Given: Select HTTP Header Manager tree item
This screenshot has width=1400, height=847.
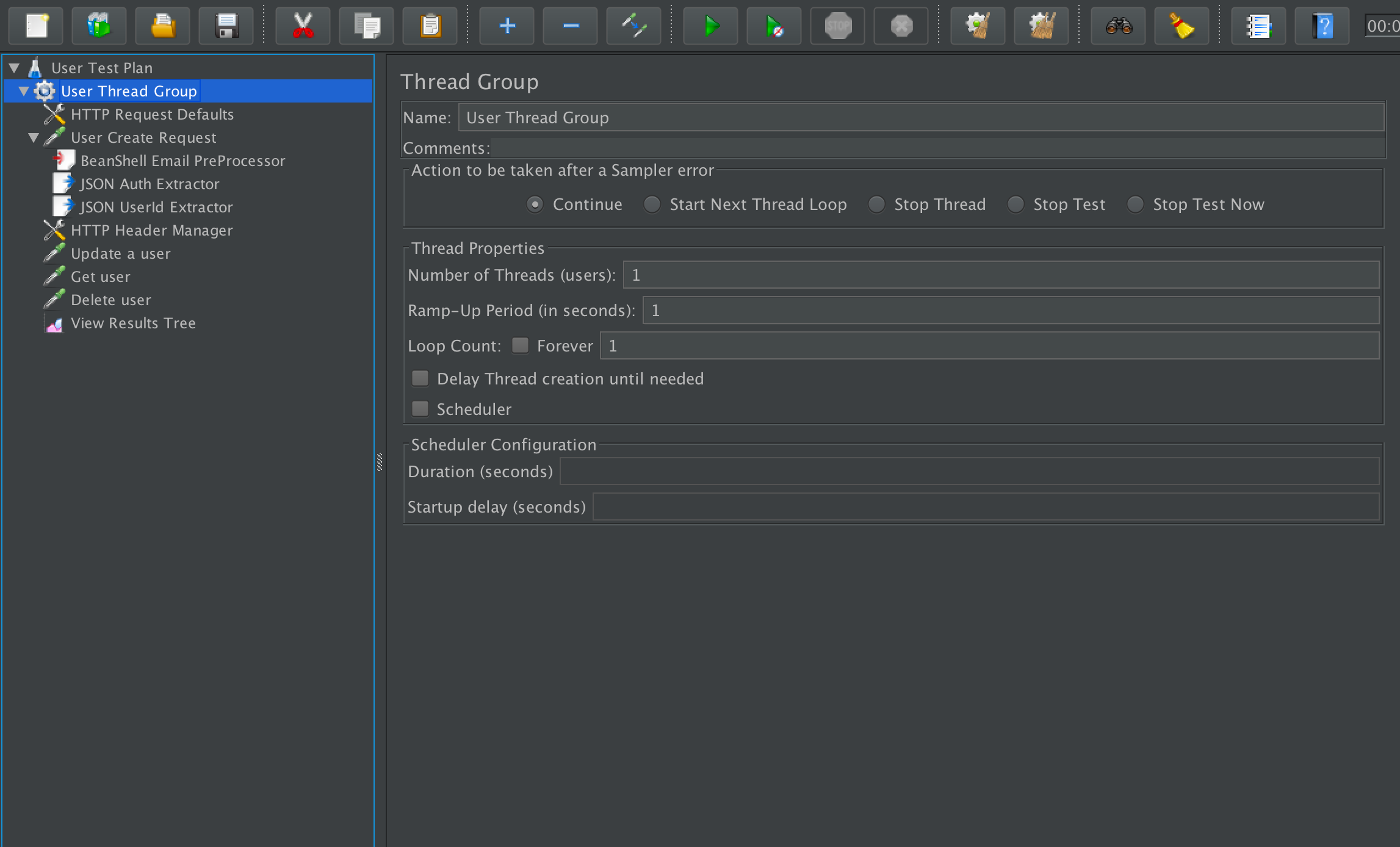Looking at the screenshot, I should (151, 230).
